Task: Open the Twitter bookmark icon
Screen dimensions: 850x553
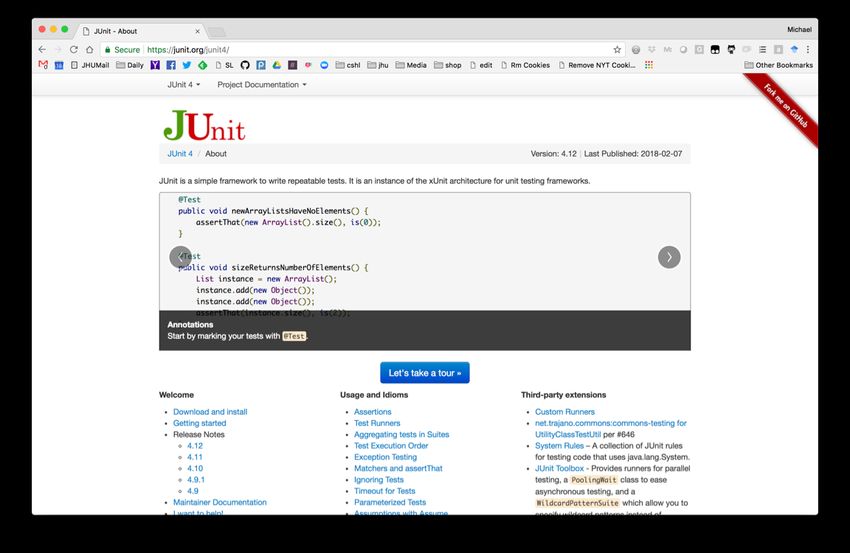Action: pos(186,65)
